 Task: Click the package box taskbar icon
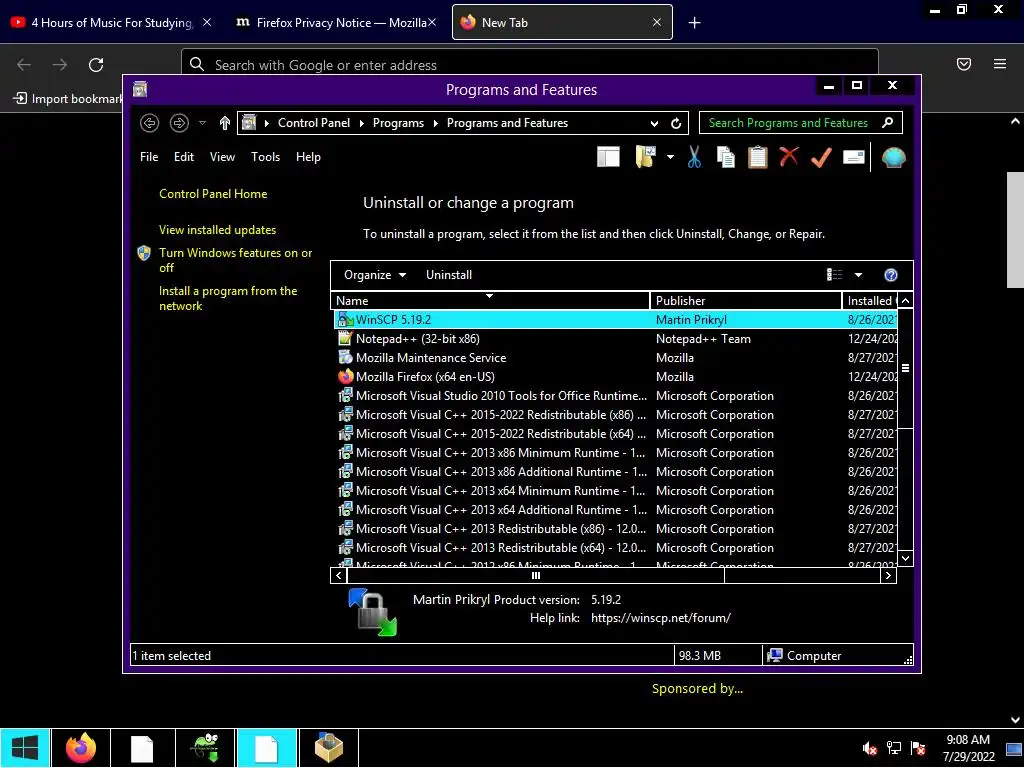[x=328, y=748]
